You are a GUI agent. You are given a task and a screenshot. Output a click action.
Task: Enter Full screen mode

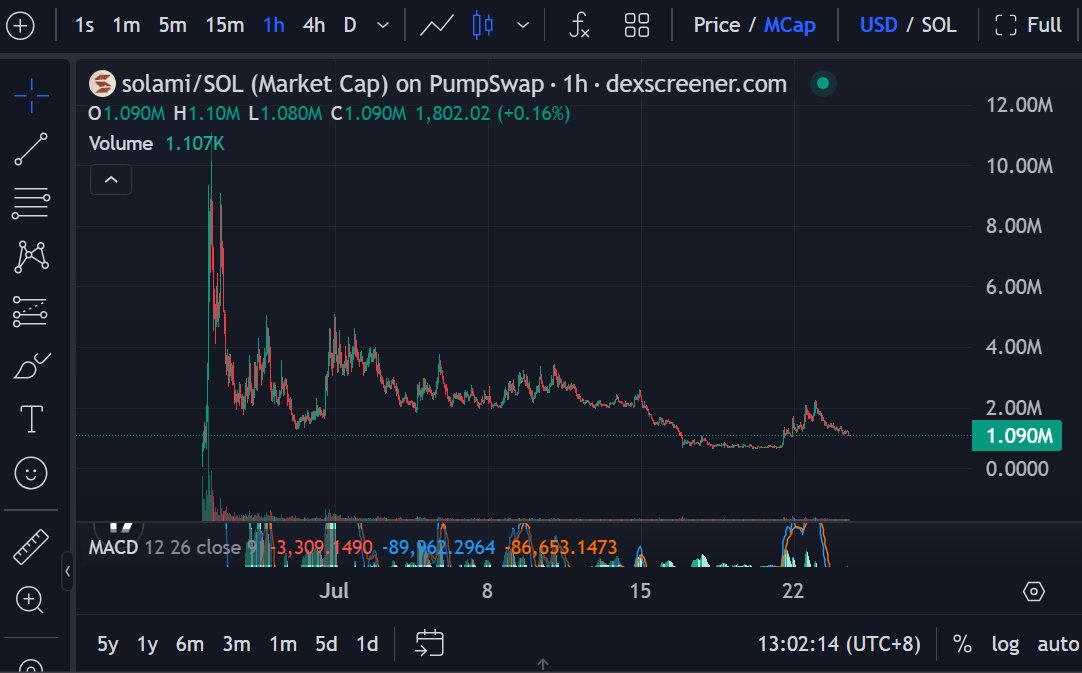1027,26
